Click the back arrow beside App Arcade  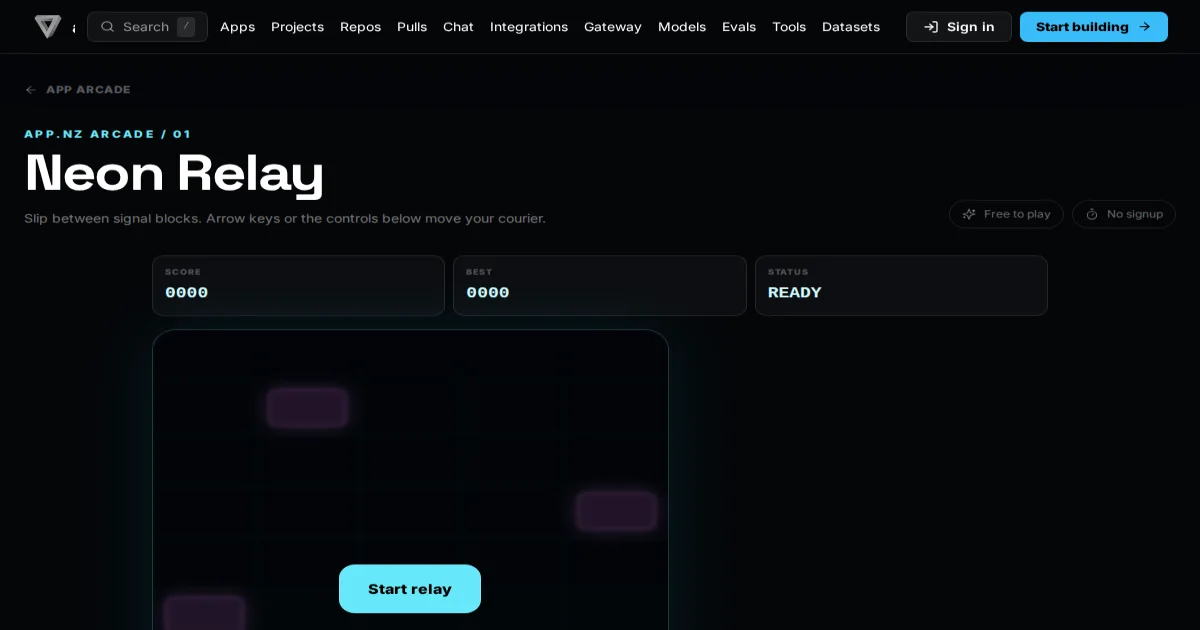click(x=31, y=90)
